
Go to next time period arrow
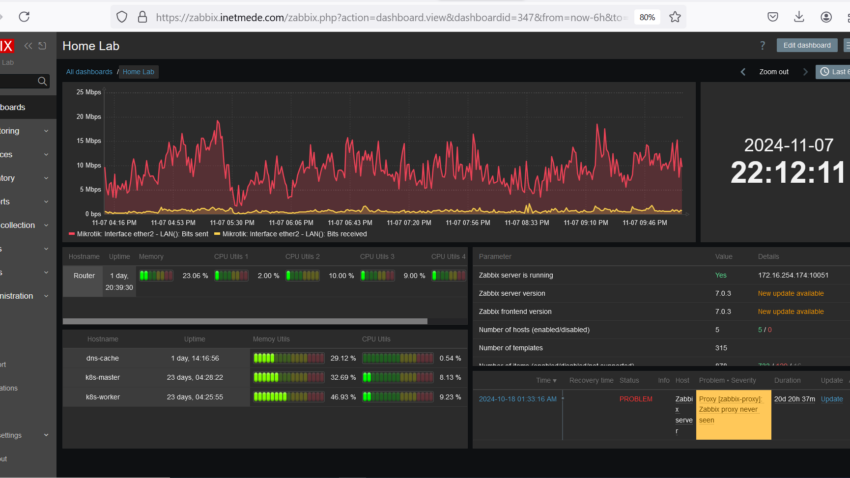pos(805,72)
